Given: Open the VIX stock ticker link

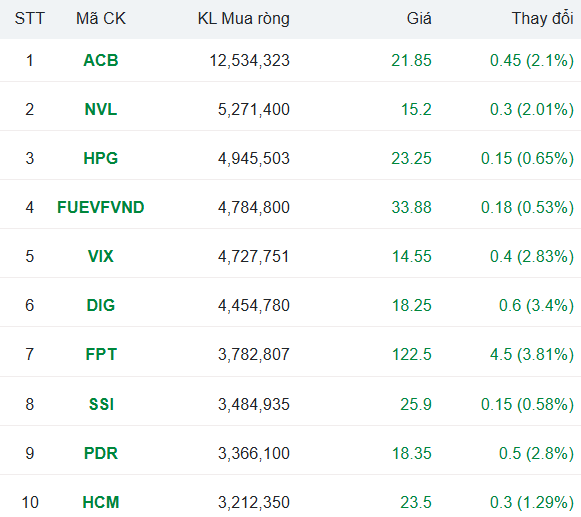Looking at the screenshot, I should [x=101, y=256].
